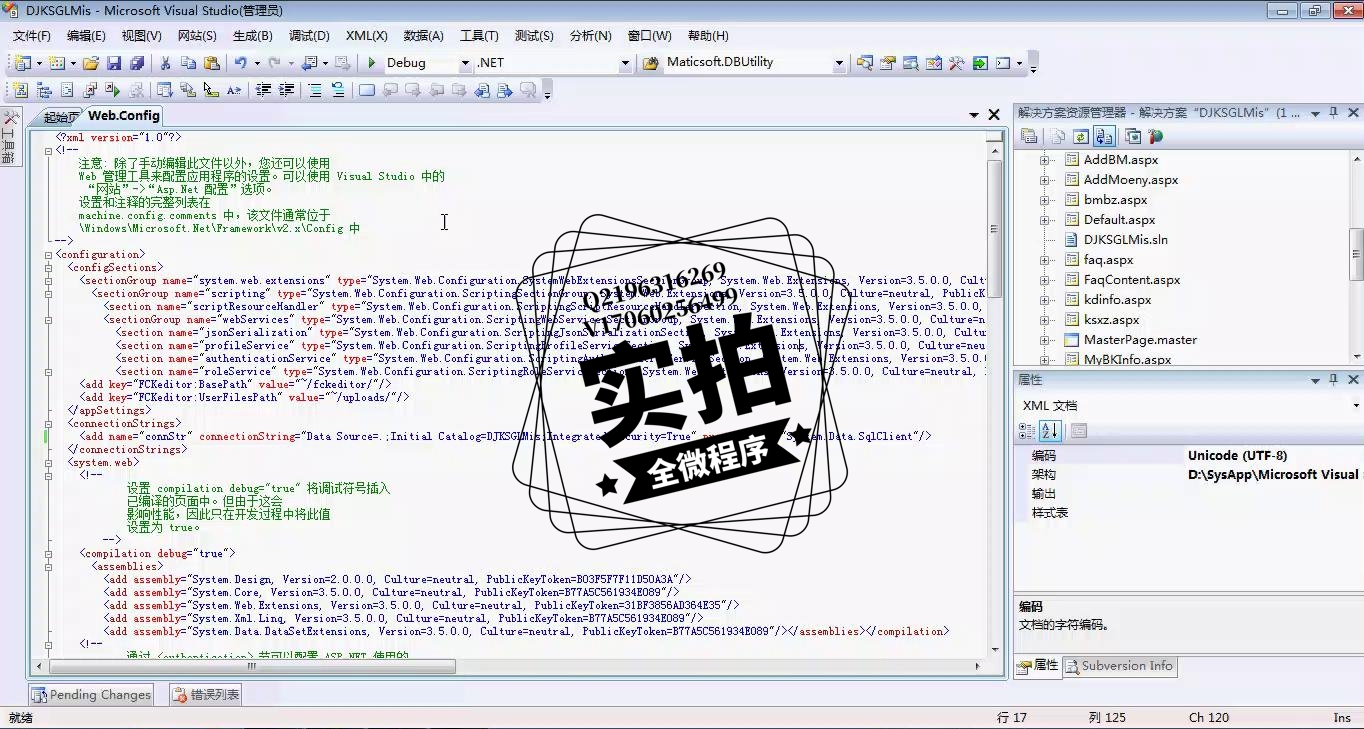Click the Copy Web Site icon
The height and width of the screenshot is (729, 1364).
click(1133, 136)
